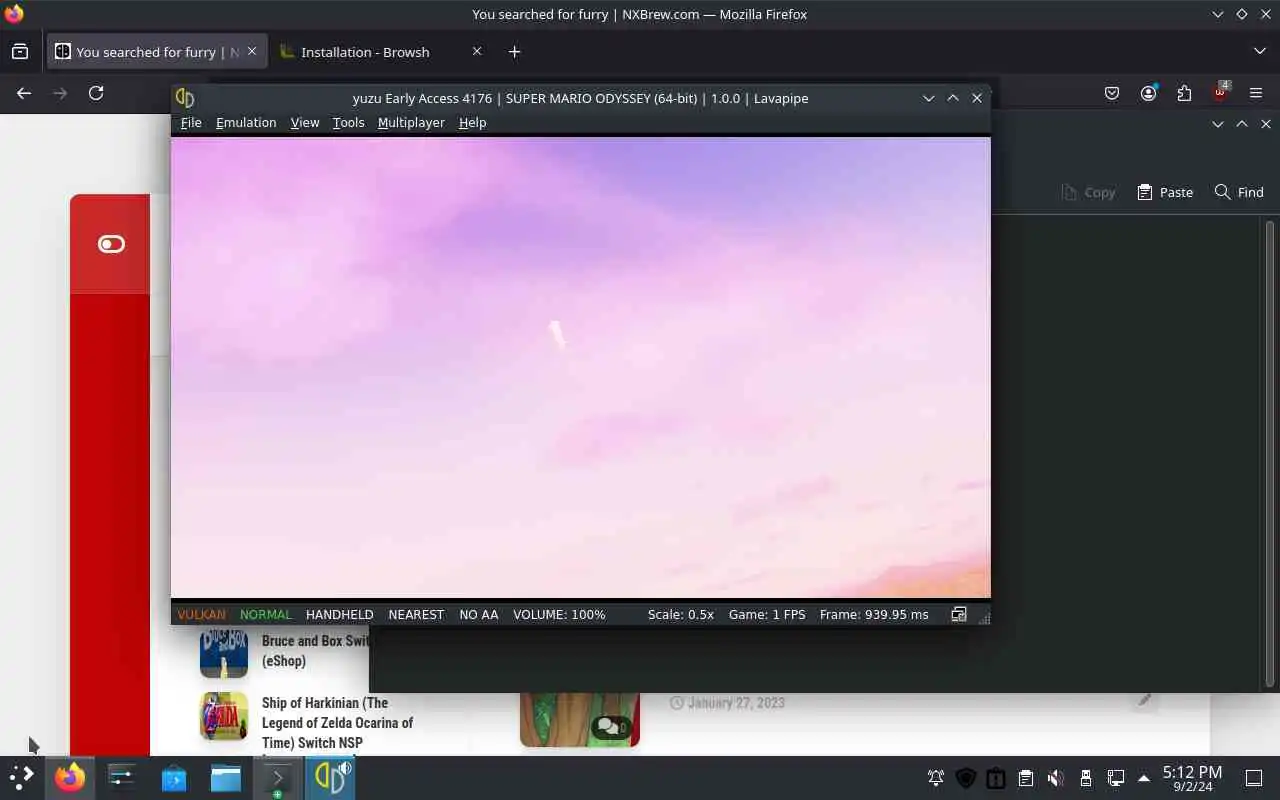The height and width of the screenshot is (800, 1280).
Task: Toggle the NORMAL GPU accuracy button
Action: [x=266, y=614]
